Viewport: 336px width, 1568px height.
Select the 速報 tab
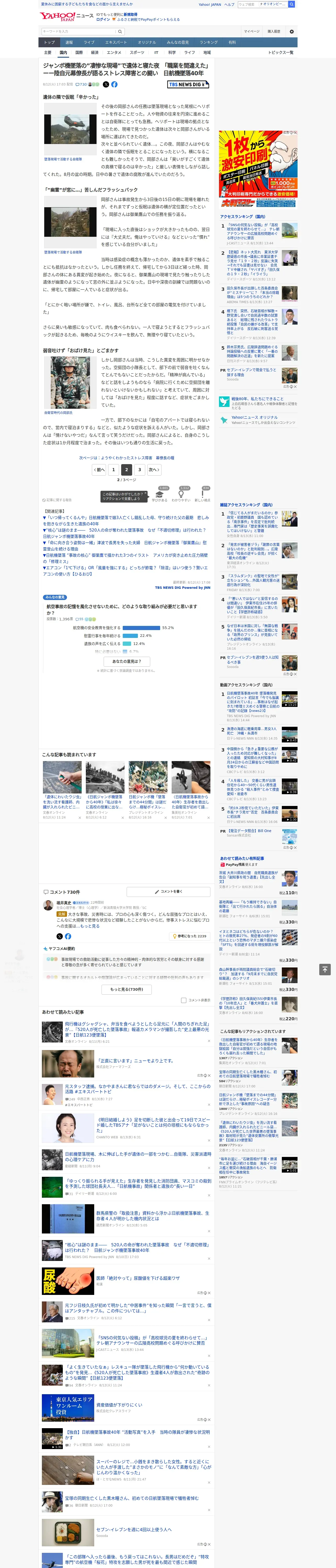pos(69,43)
